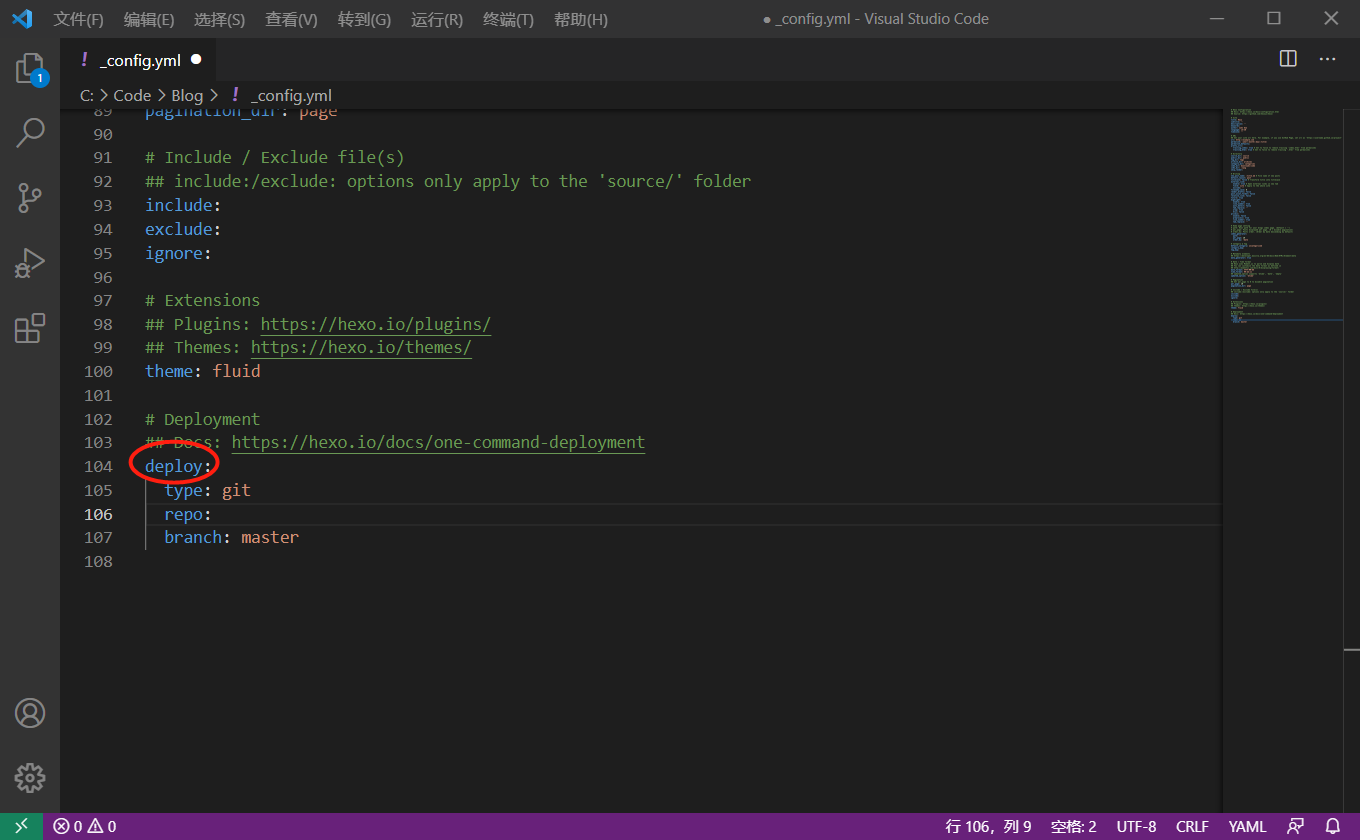Click the VS Code logo icon

(x=22, y=19)
